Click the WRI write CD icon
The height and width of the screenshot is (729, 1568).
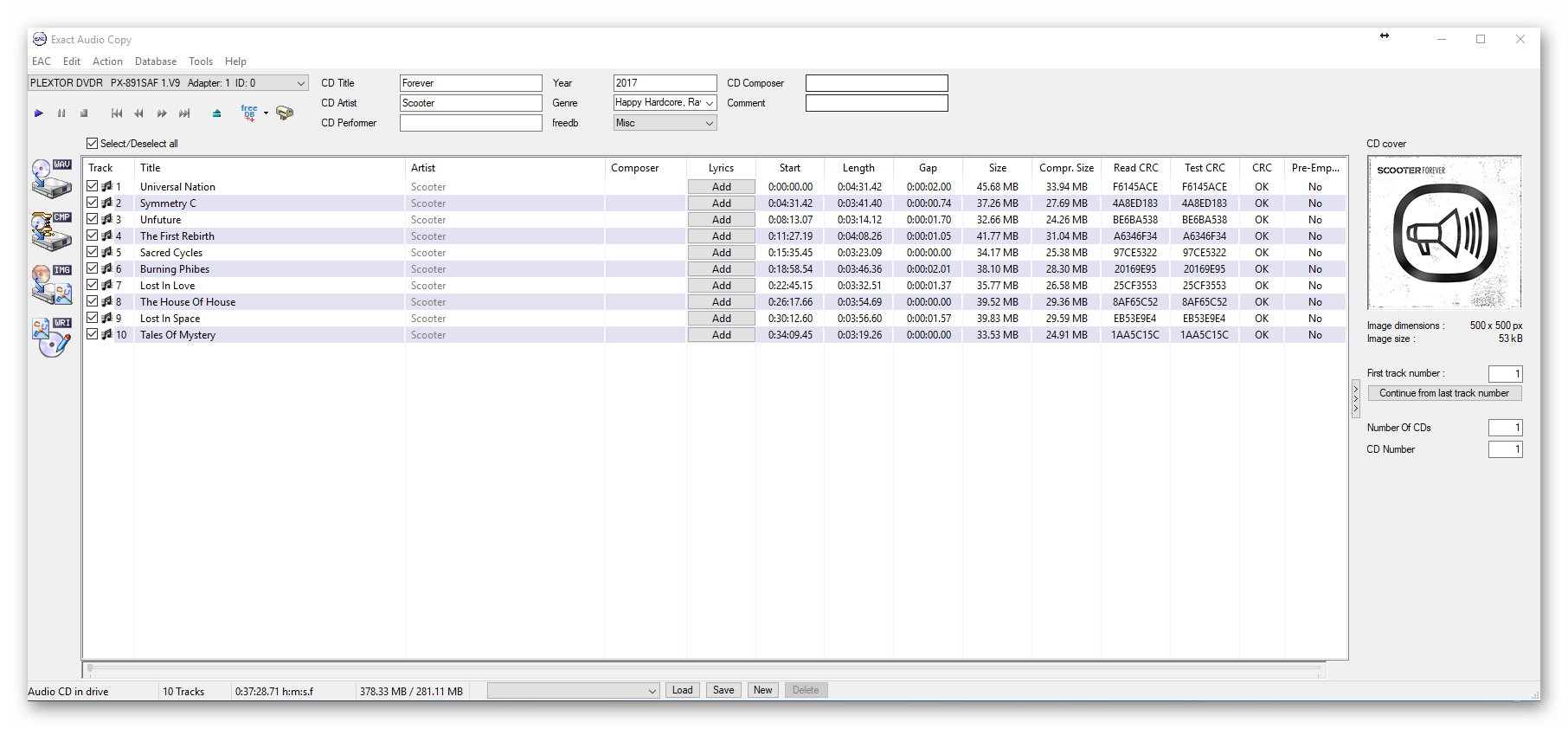[x=51, y=337]
